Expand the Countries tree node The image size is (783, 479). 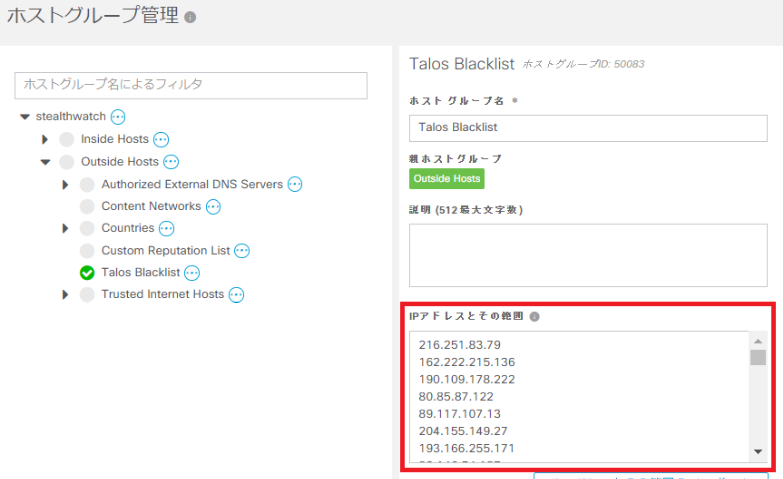pyautogui.click(x=65, y=229)
